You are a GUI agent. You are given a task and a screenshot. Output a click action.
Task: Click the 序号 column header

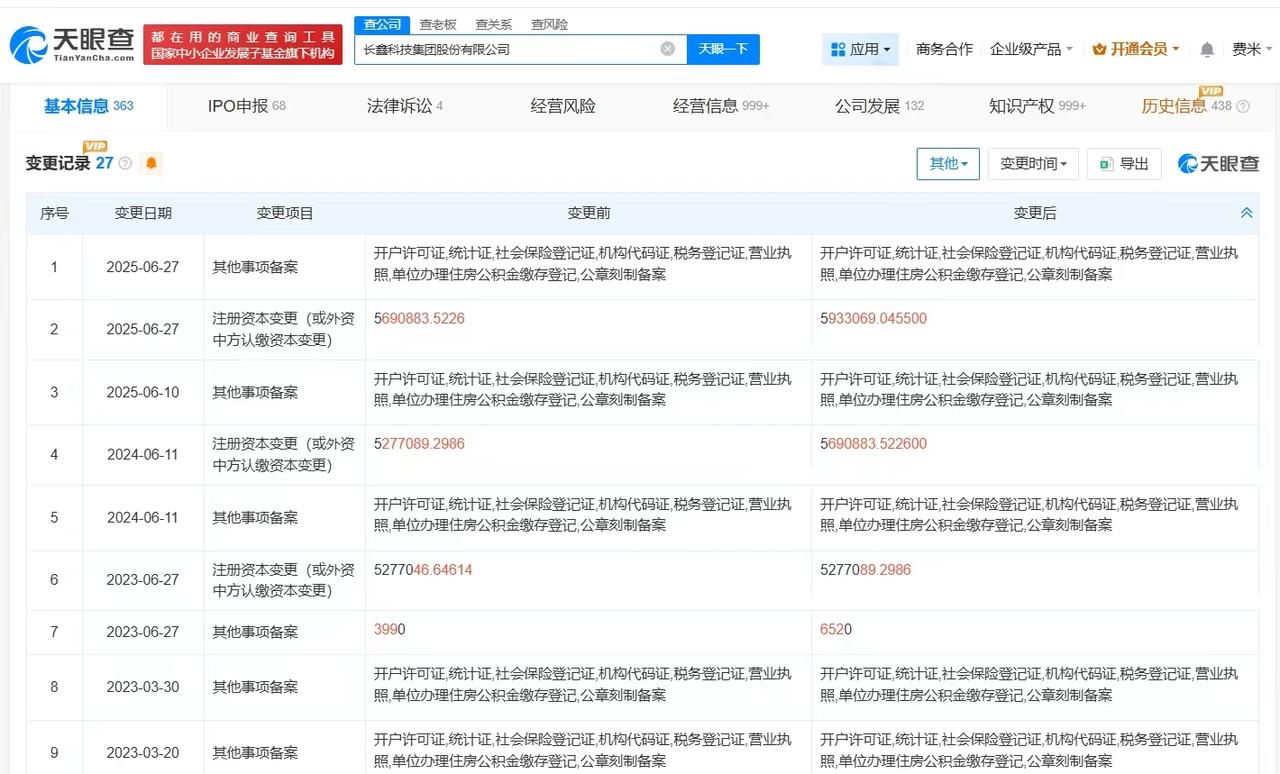click(x=54, y=213)
